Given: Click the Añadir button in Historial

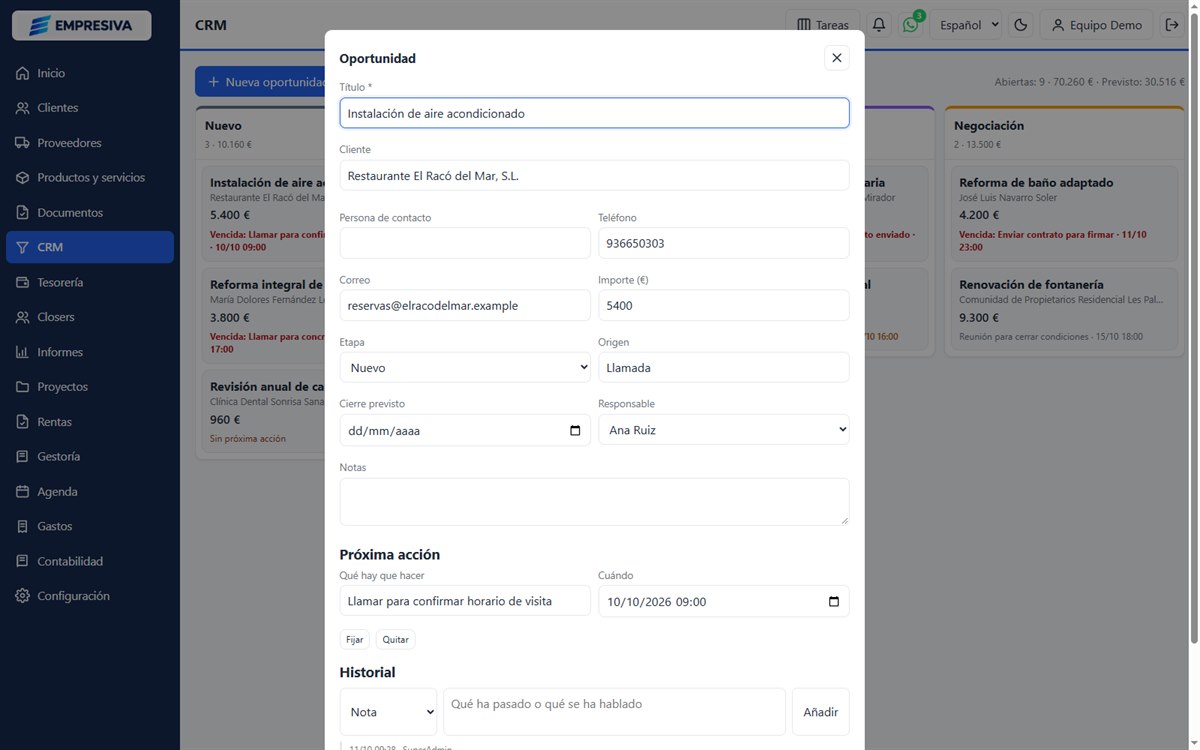Looking at the screenshot, I should click(821, 712).
